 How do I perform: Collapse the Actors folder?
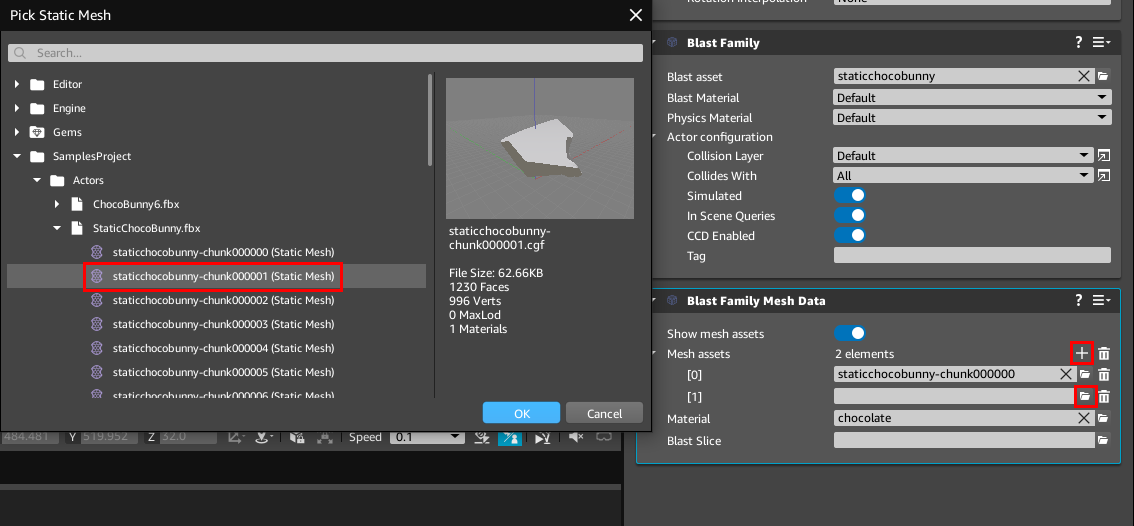37,180
